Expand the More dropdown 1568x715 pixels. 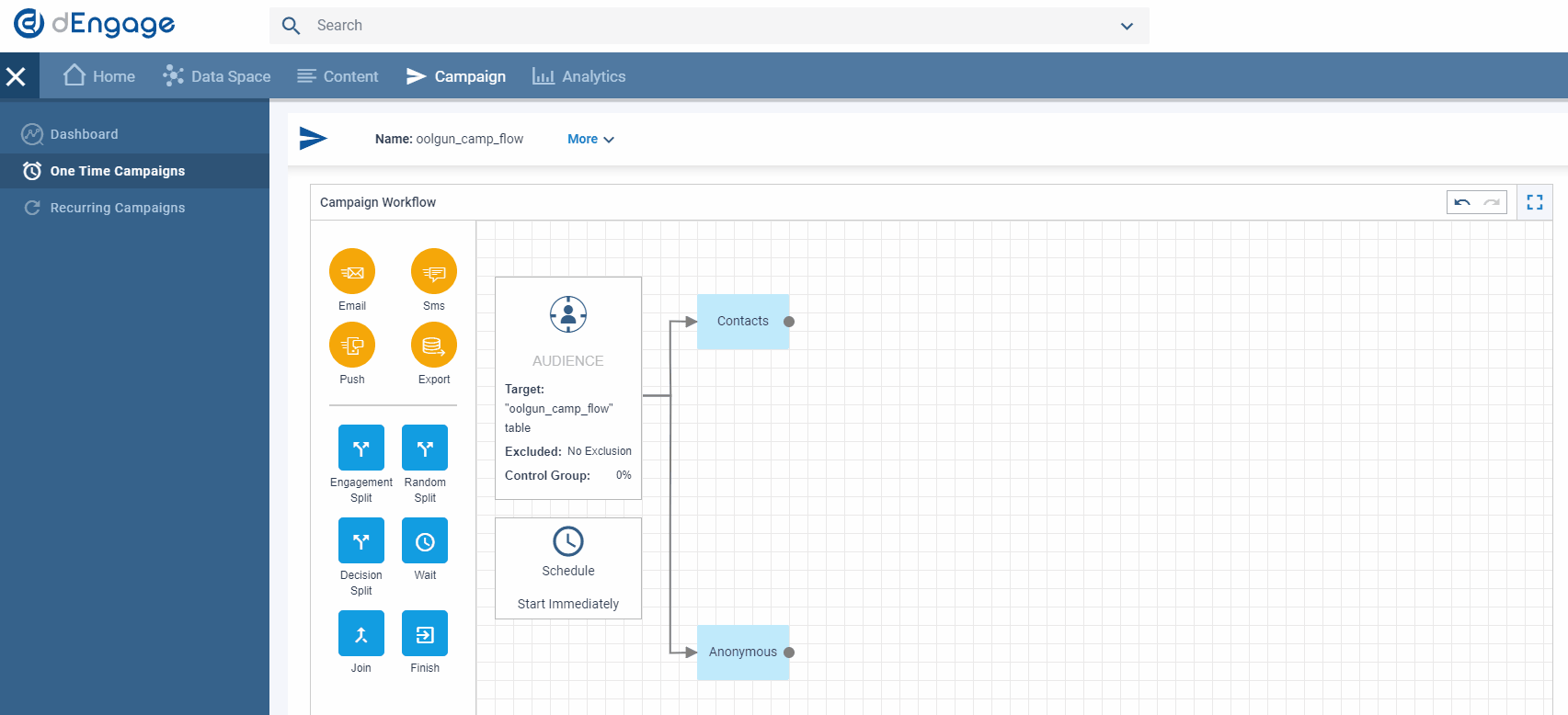click(590, 139)
